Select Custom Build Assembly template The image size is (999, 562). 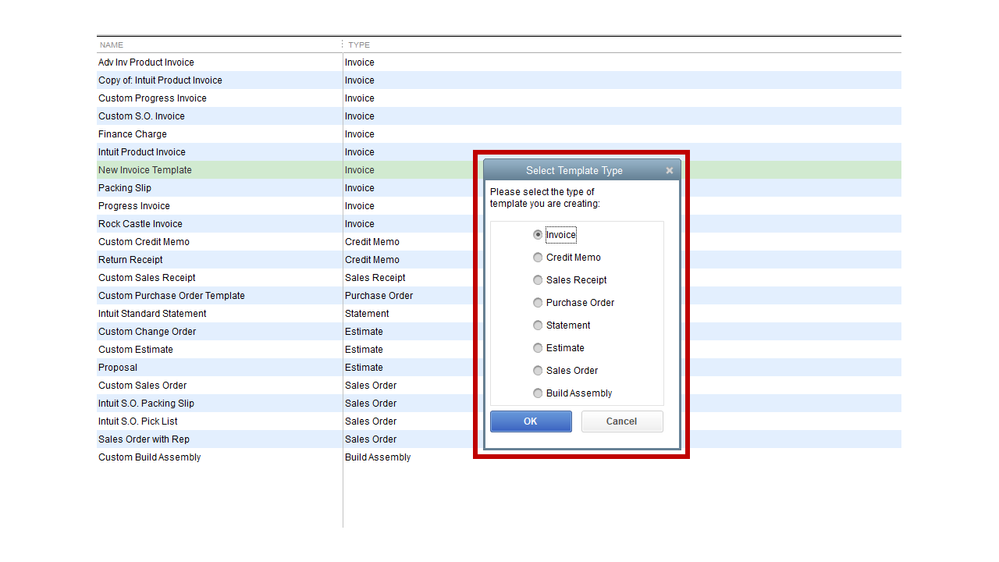[x=149, y=457]
